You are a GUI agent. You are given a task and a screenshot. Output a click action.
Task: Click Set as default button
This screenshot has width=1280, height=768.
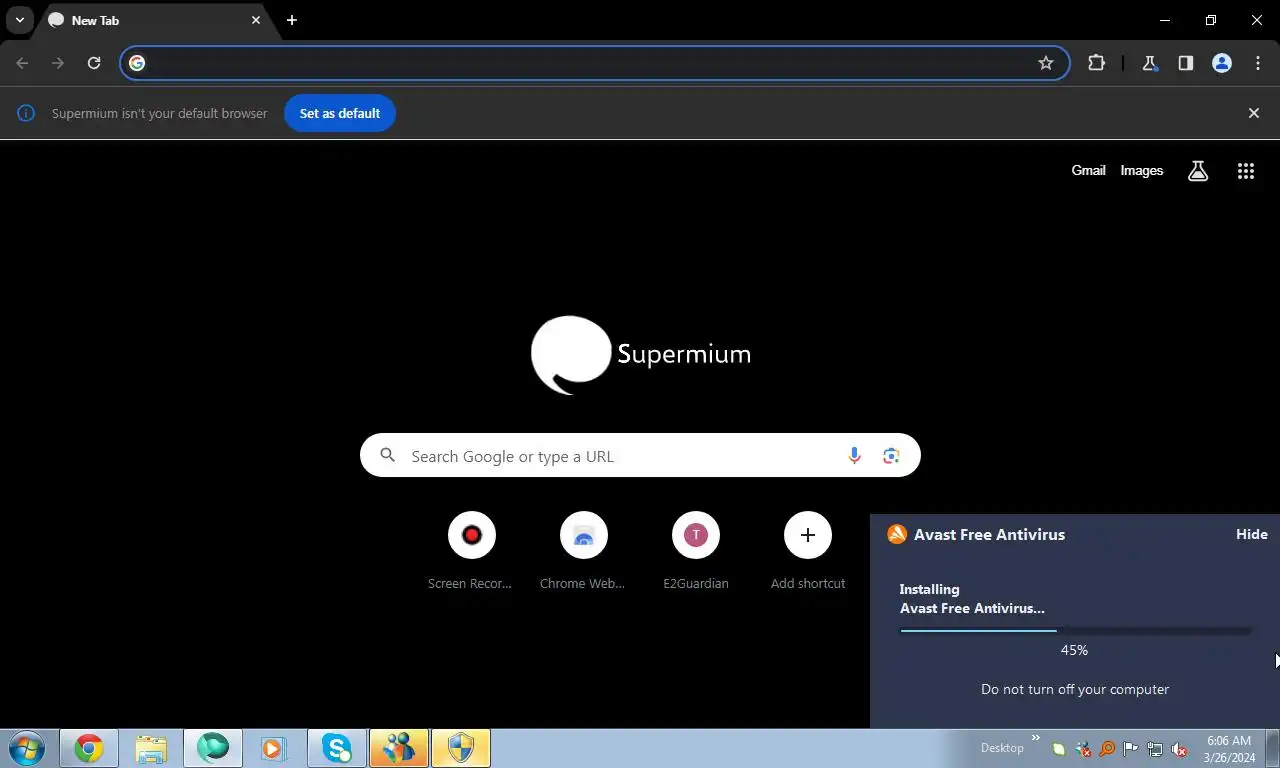(340, 113)
